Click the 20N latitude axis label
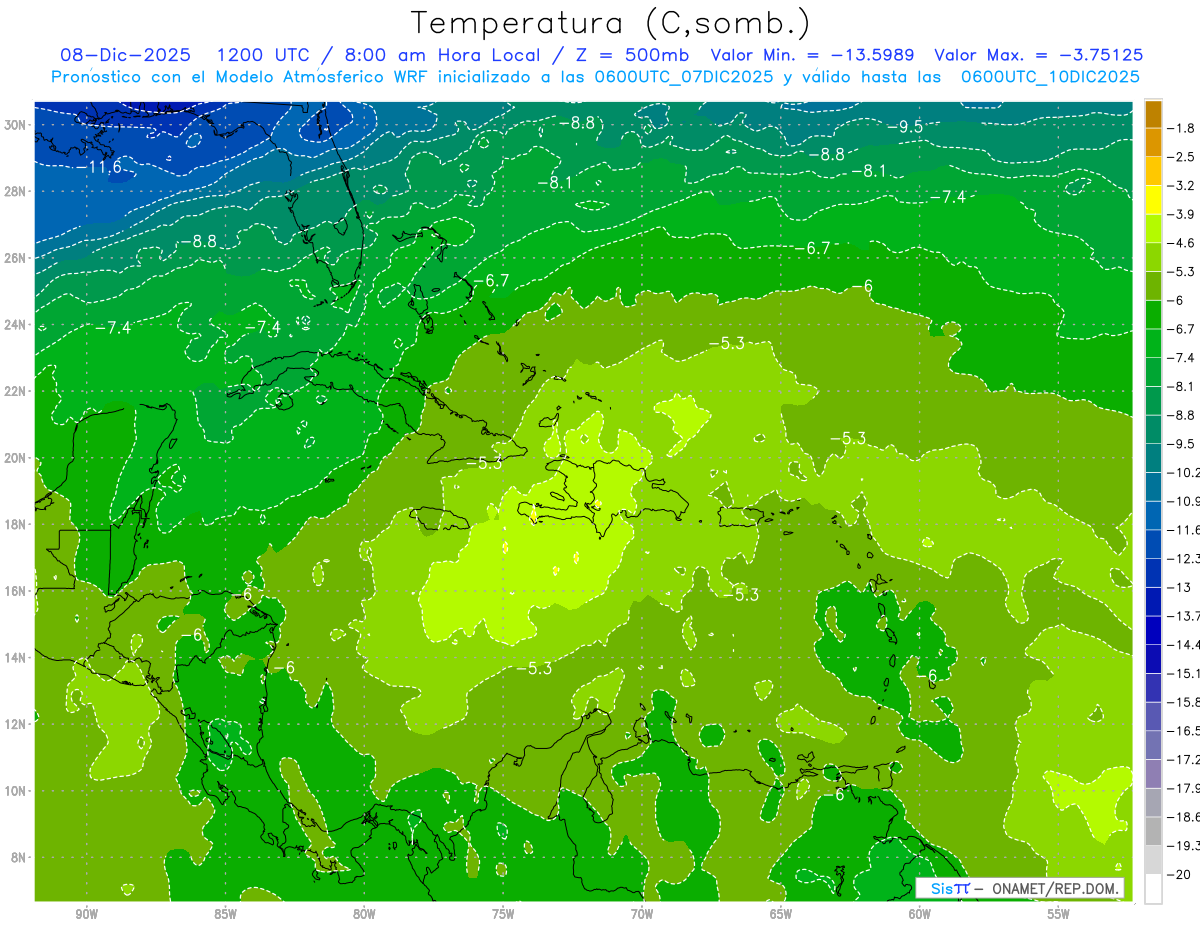Image resolution: width=1200 pixels, height=927 pixels. 17,458
